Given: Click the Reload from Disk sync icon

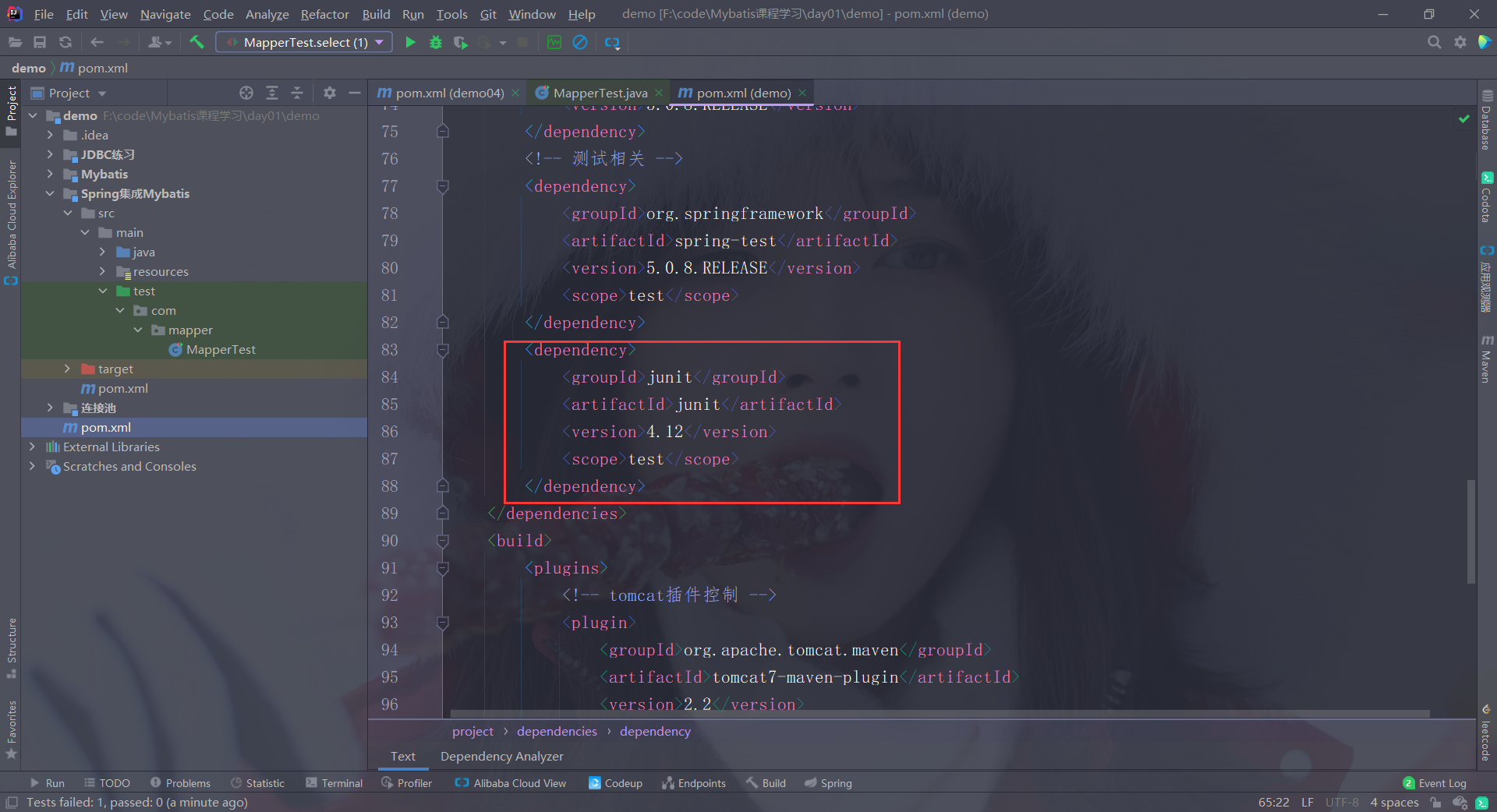Looking at the screenshot, I should pos(65,42).
